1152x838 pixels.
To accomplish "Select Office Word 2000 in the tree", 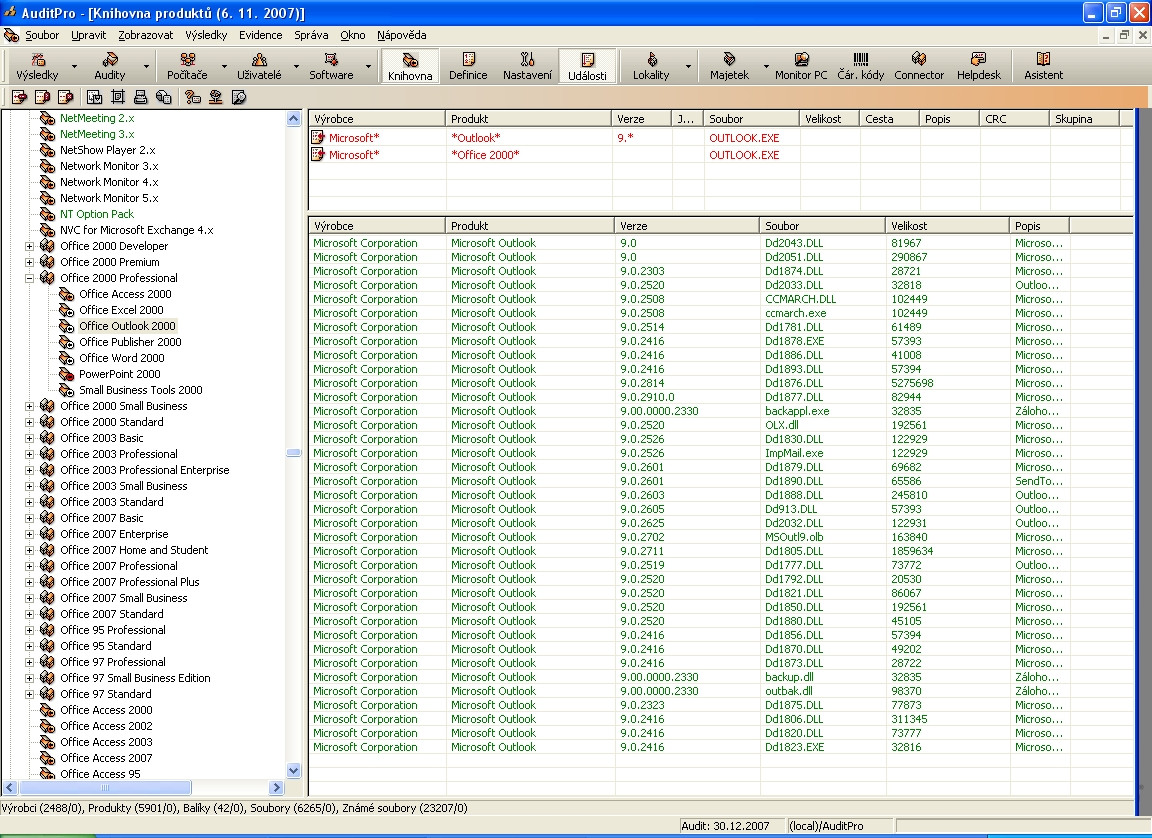I will (122, 358).
